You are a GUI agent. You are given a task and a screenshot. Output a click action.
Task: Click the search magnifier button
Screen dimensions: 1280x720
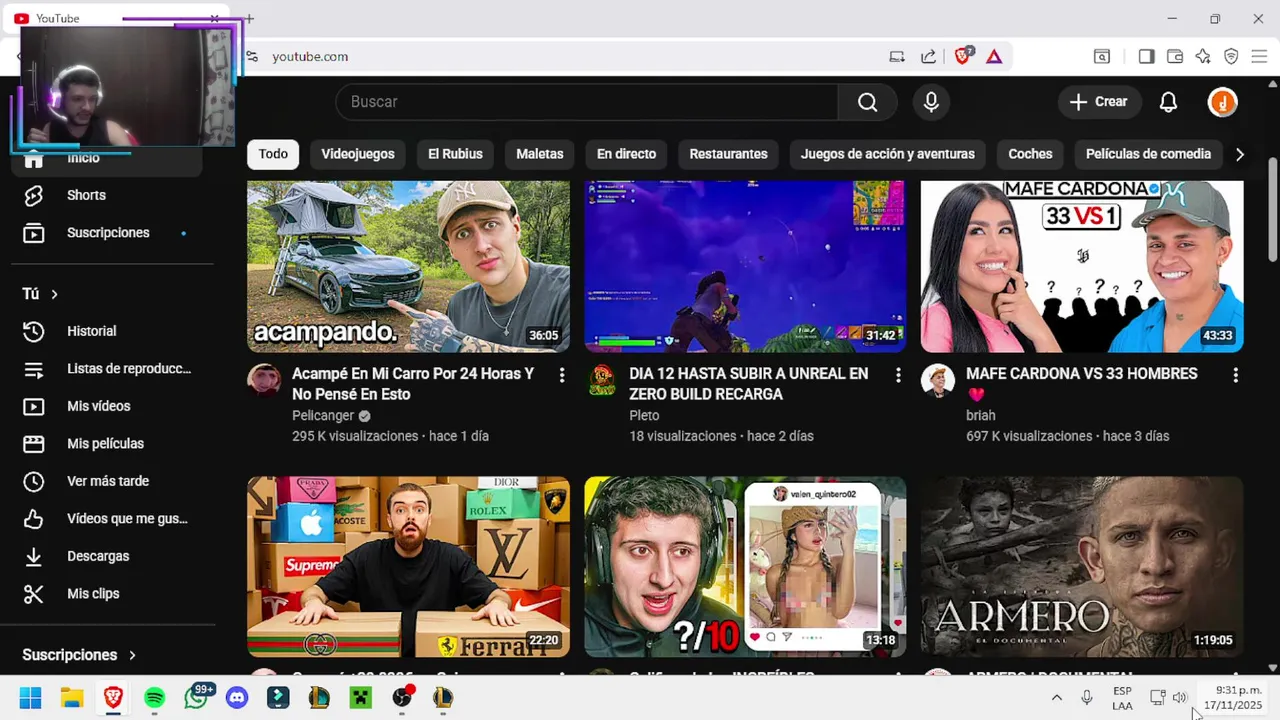(x=867, y=102)
